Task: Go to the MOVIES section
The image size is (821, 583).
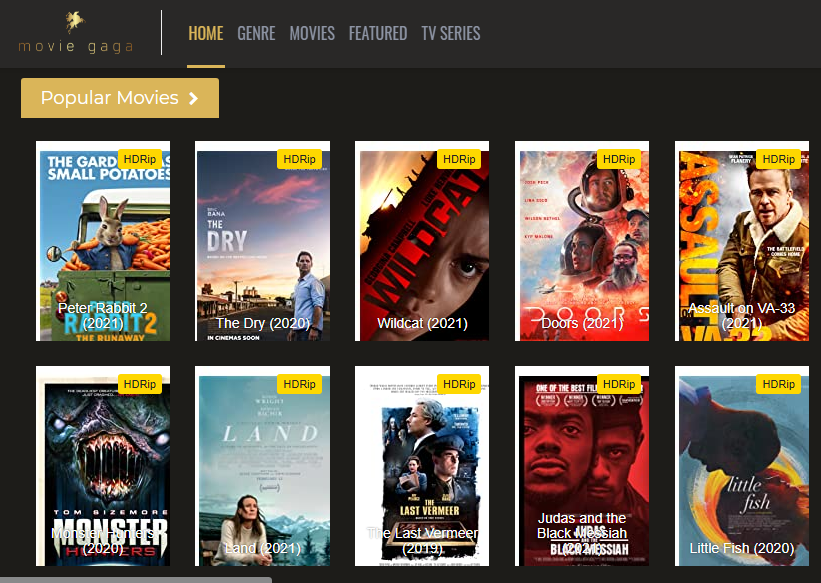Action: pos(312,34)
